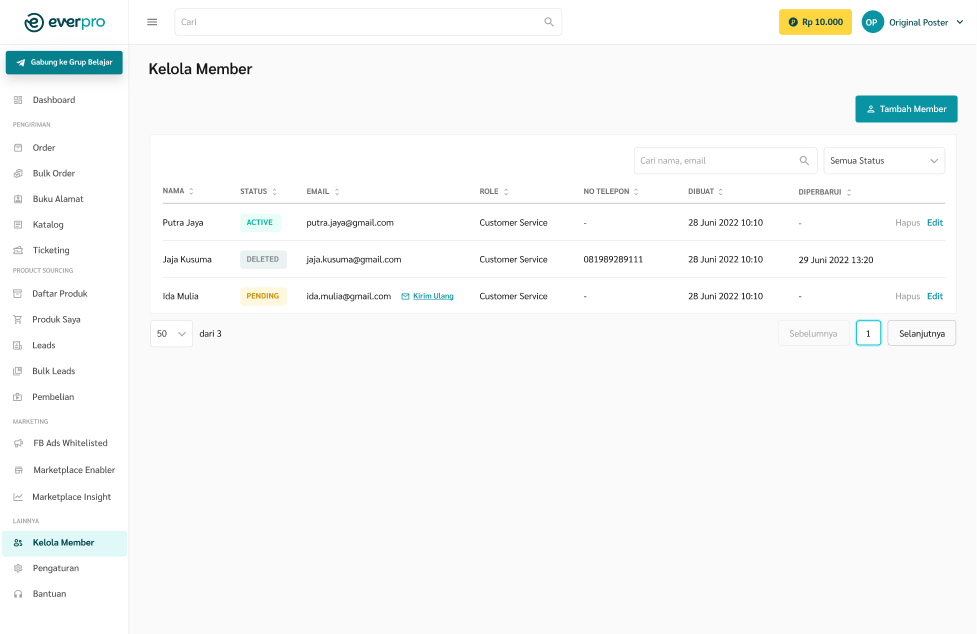Click the name Putra Jaya
The image size is (977, 634).
[x=183, y=222]
